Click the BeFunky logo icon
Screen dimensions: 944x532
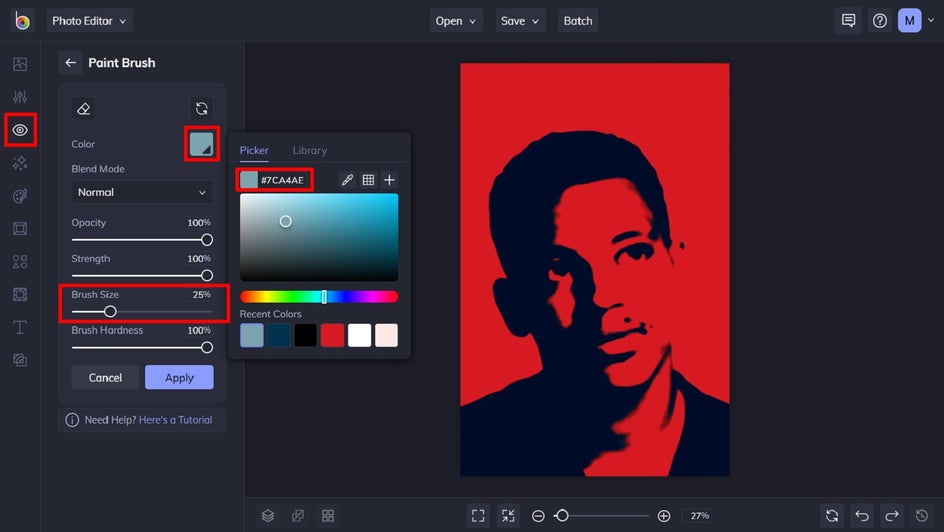pos(22,21)
